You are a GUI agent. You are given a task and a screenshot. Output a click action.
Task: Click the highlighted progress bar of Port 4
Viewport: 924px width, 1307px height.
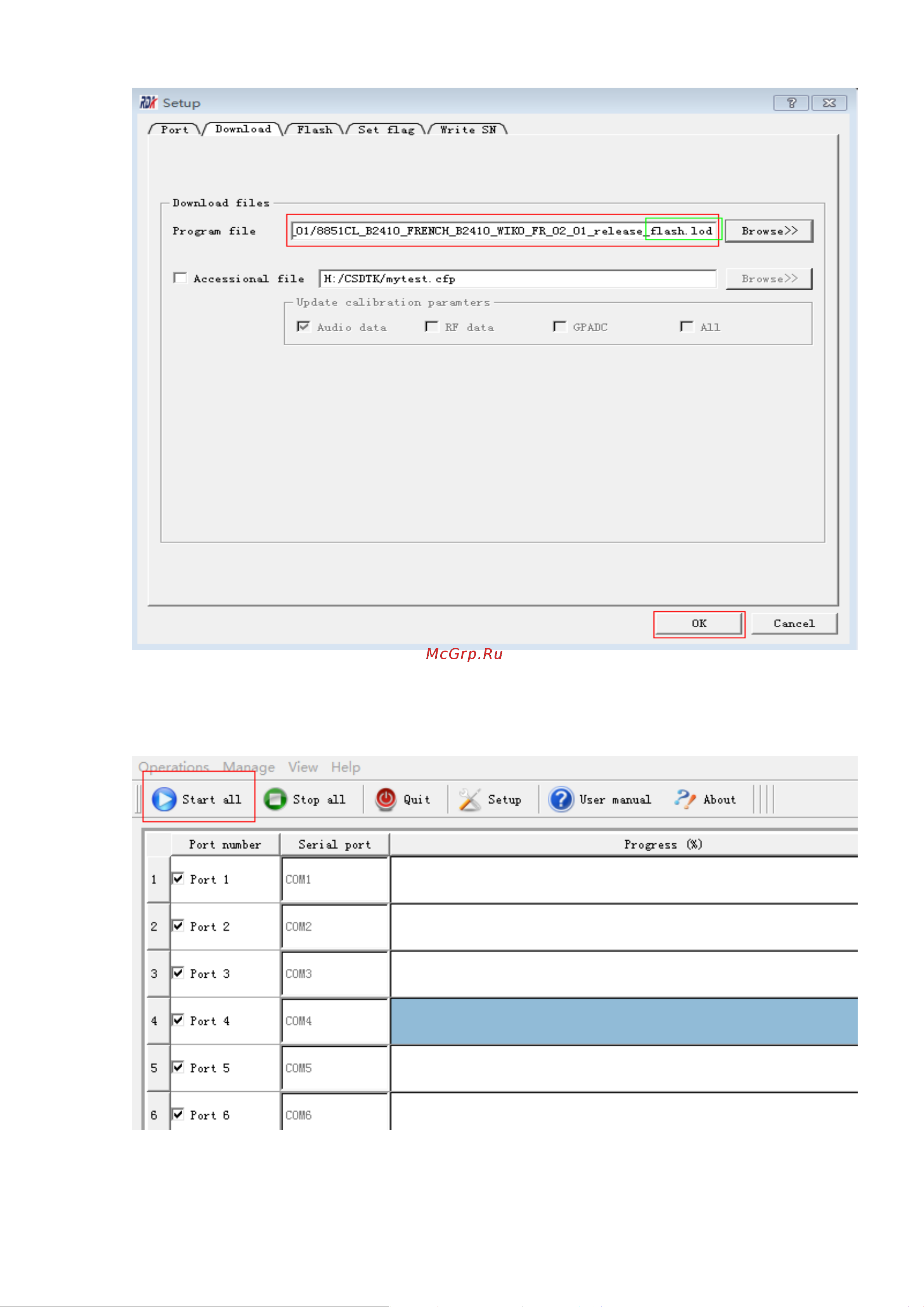click(x=624, y=1021)
